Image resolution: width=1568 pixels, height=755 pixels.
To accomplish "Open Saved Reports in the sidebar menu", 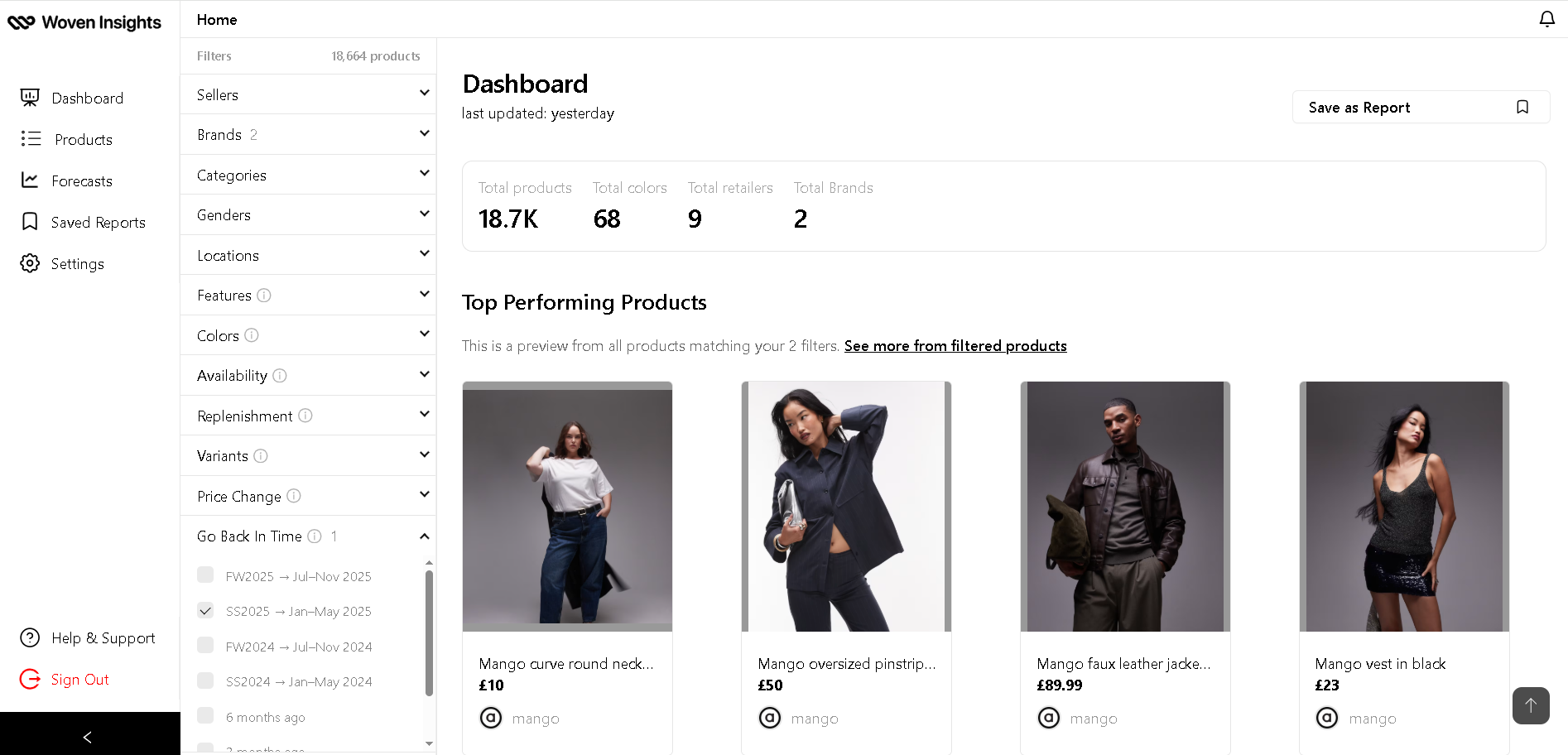I will click(x=99, y=222).
